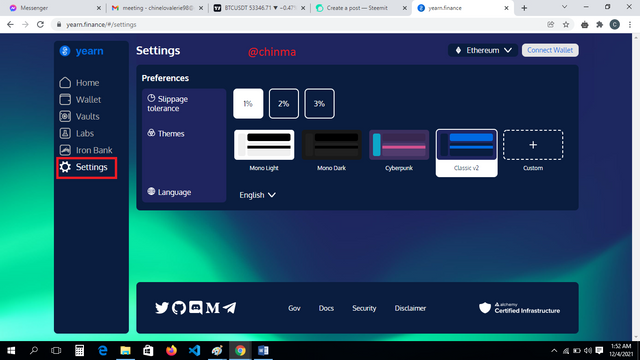This screenshot has height=360, width=640.
Task: Open a new browser tab
Action: (524, 8)
